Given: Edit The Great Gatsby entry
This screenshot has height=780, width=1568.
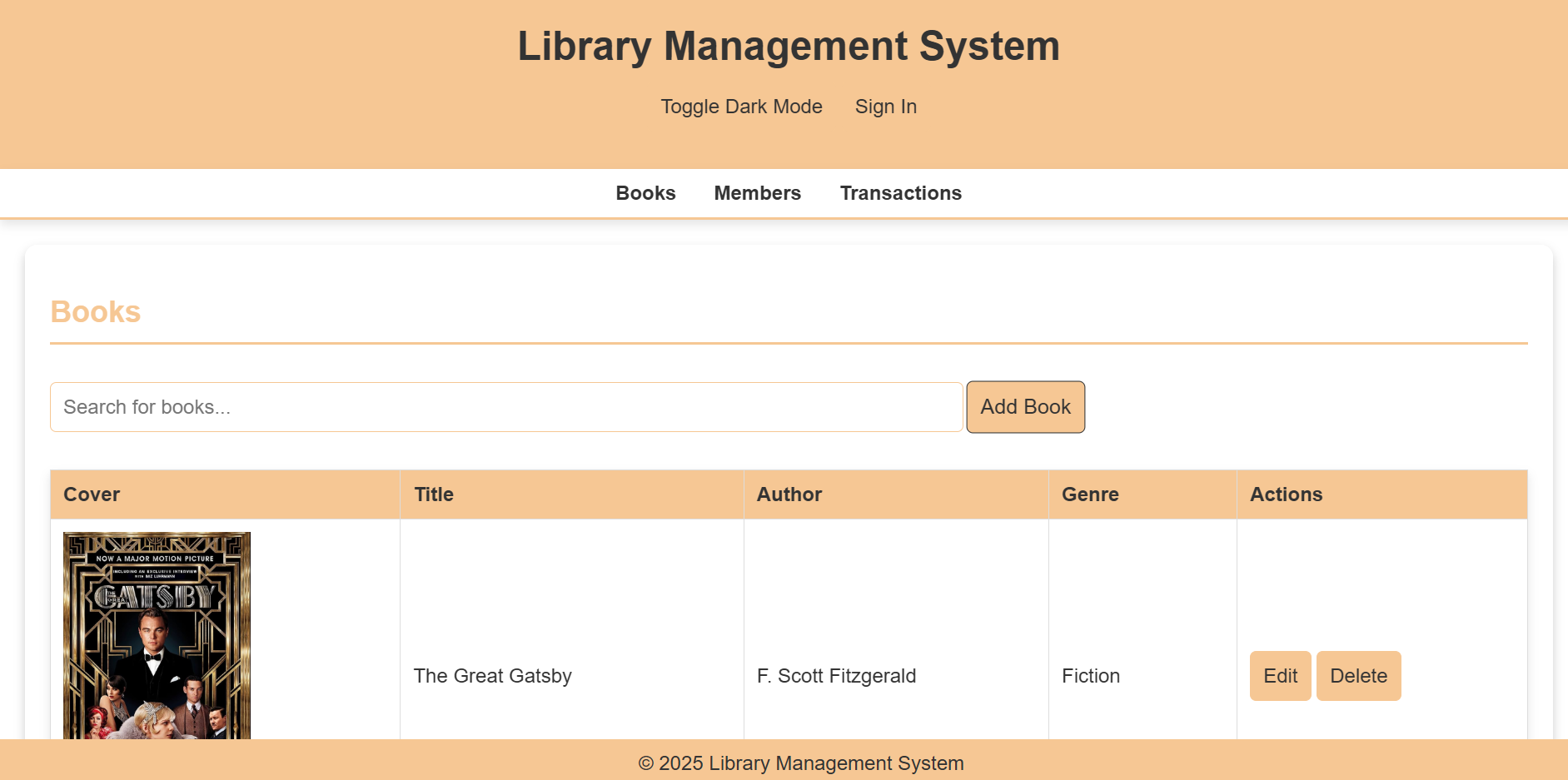Looking at the screenshot, I should click(x=1280, y=676).
